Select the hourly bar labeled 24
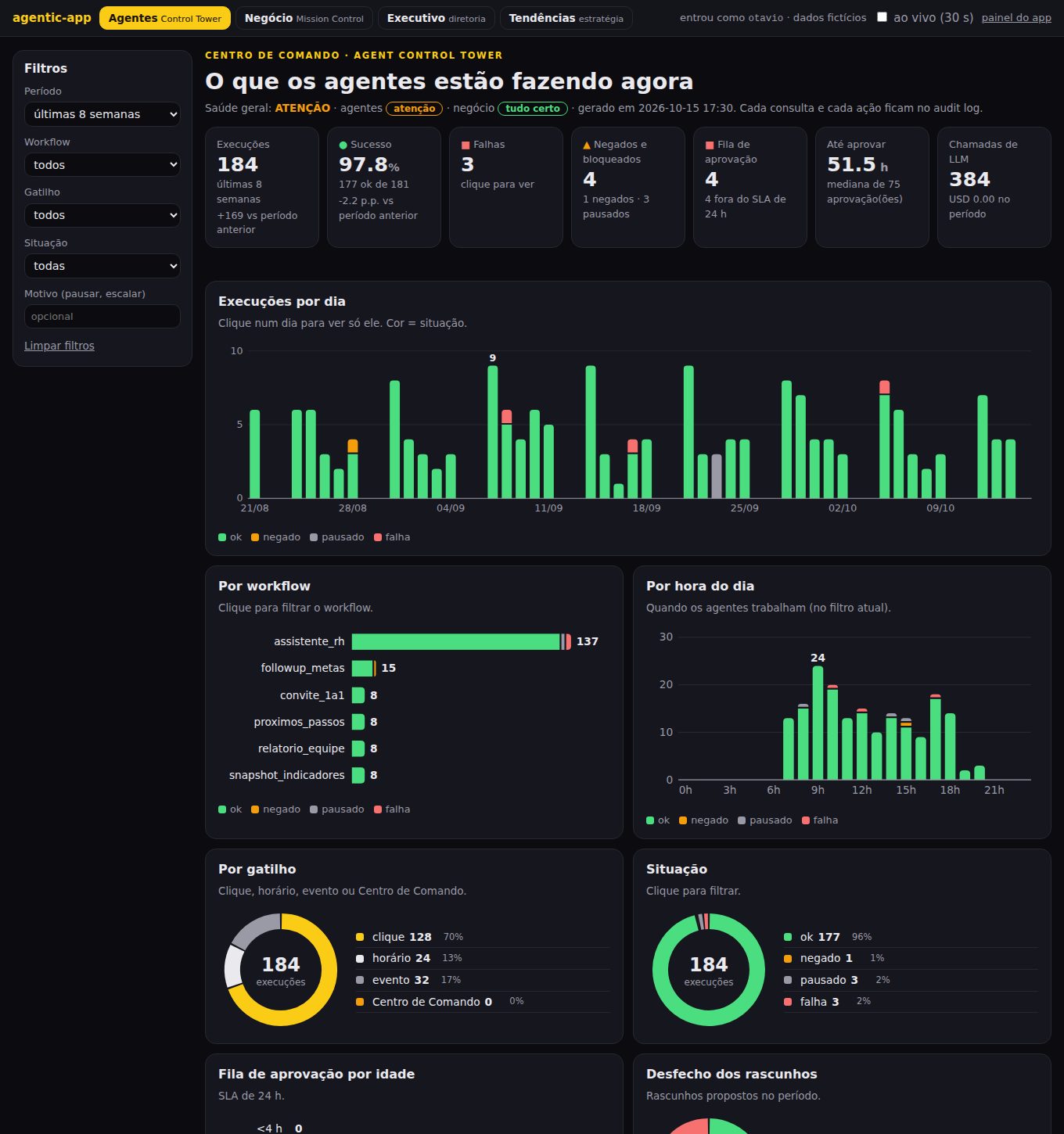This screenshot has height=1134, width=1064. pyautogui.click(x=818, y=723)
